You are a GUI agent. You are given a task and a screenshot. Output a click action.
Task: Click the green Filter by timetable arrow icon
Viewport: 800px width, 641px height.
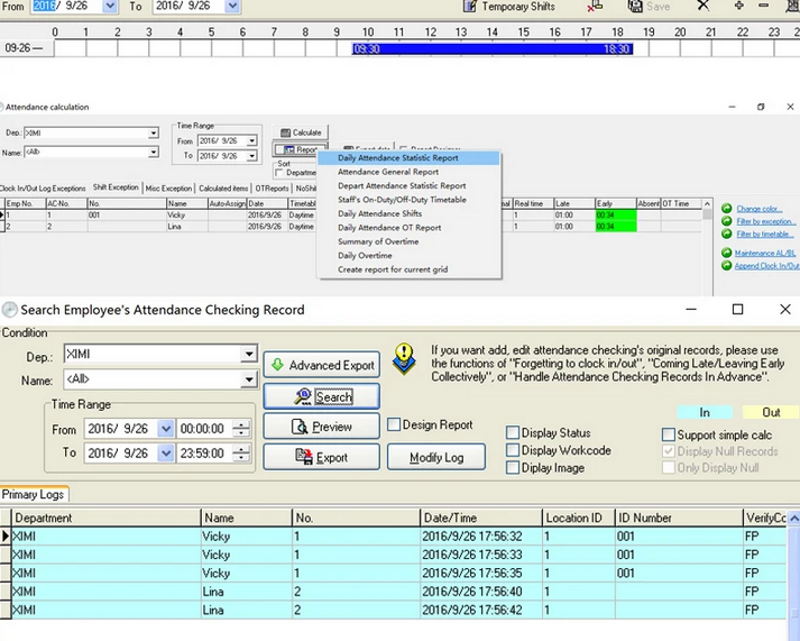[x=727, y=234]
